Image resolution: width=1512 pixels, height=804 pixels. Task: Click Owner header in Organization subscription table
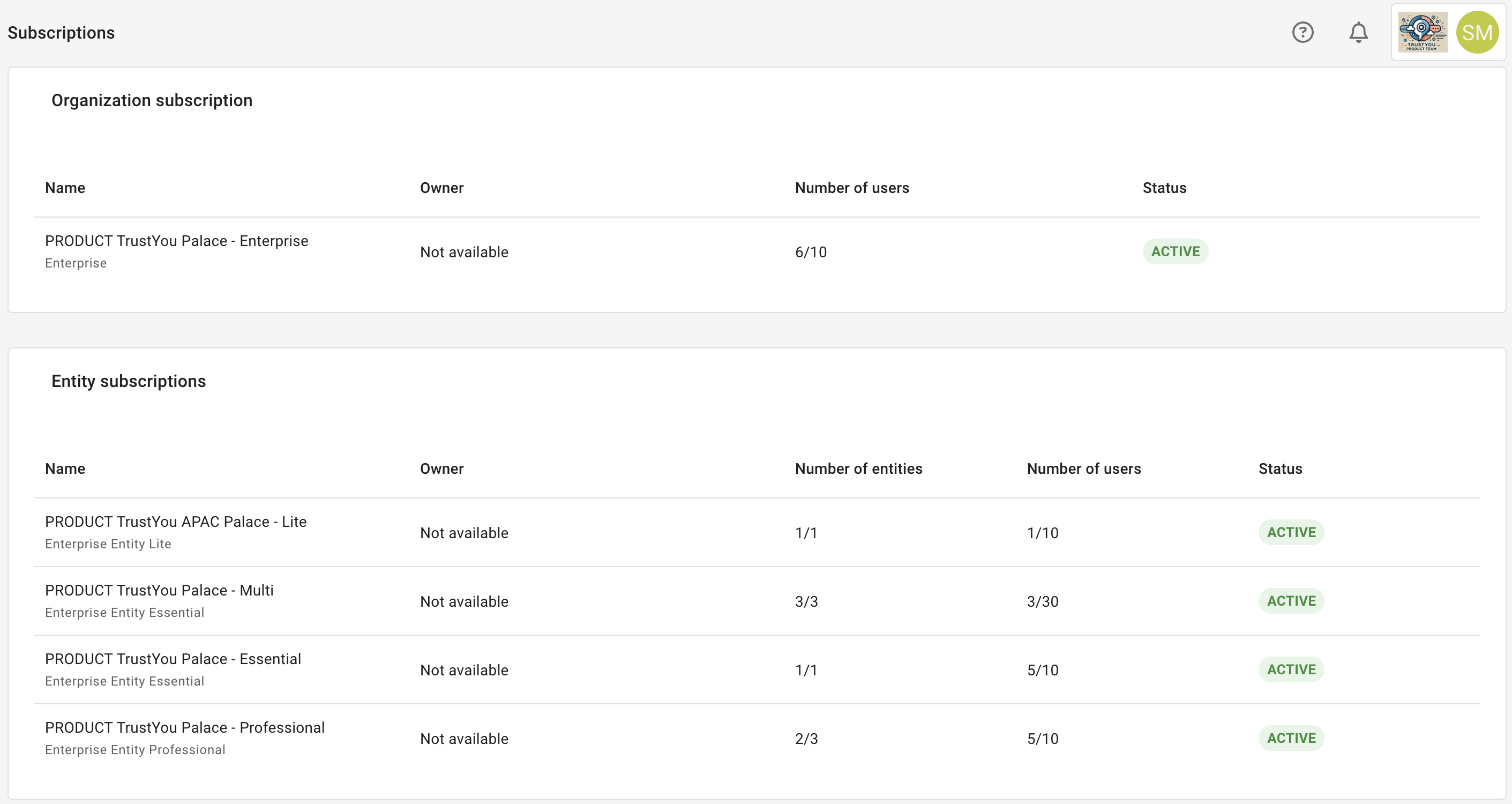point(442,188)
